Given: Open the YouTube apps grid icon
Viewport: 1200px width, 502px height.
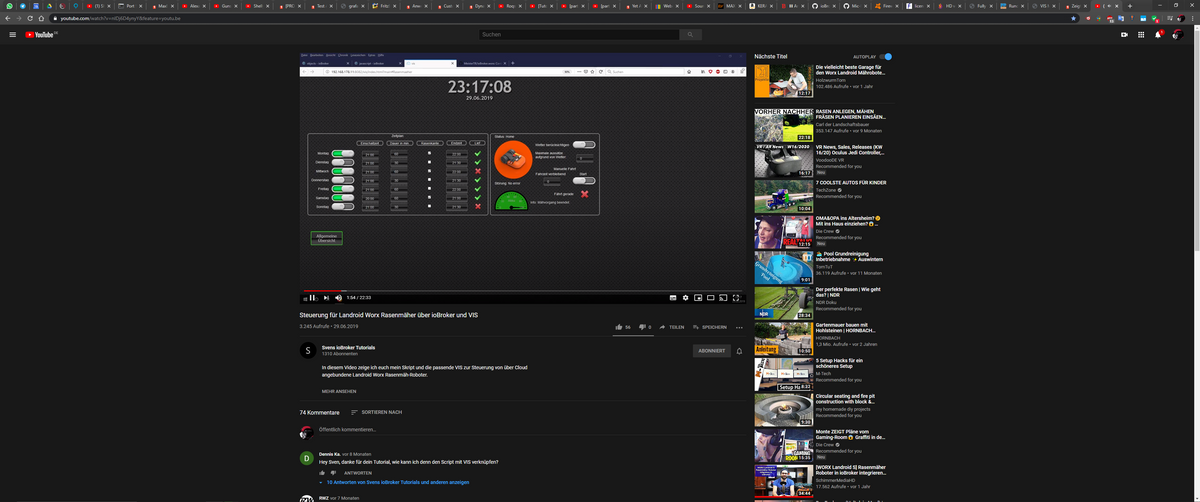Looking at the screenshot, I should [x=1142, y=35].
